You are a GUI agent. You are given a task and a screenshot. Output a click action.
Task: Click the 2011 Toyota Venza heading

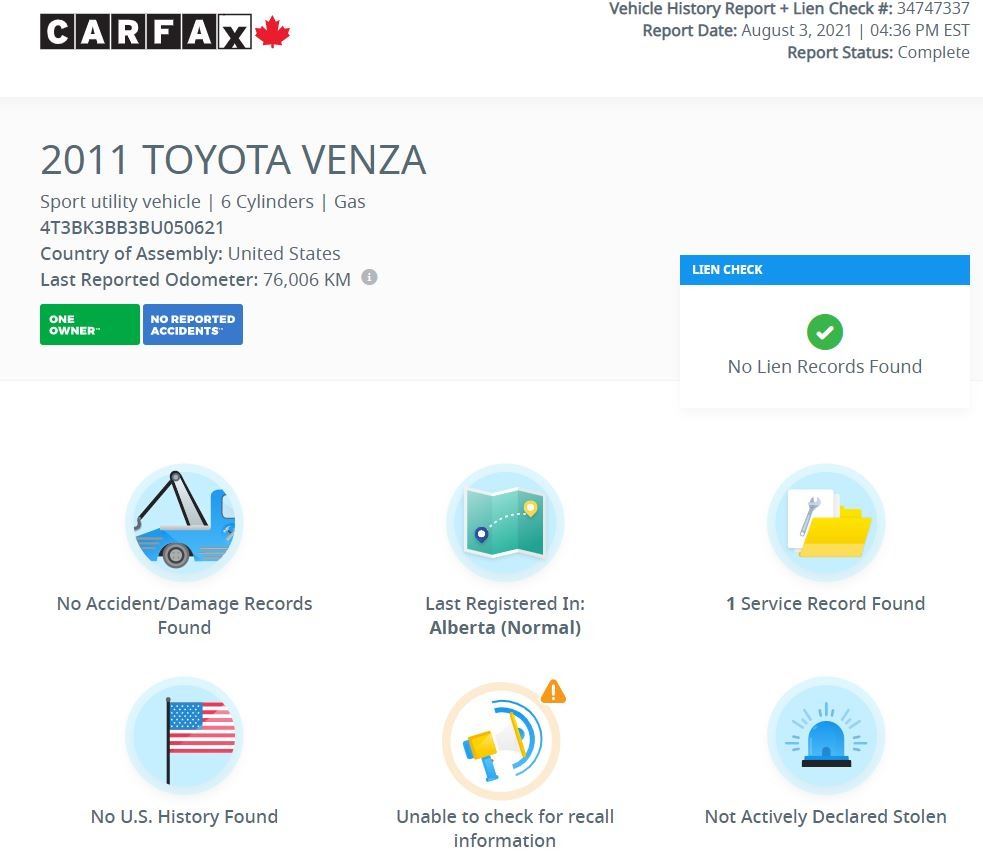233,160
